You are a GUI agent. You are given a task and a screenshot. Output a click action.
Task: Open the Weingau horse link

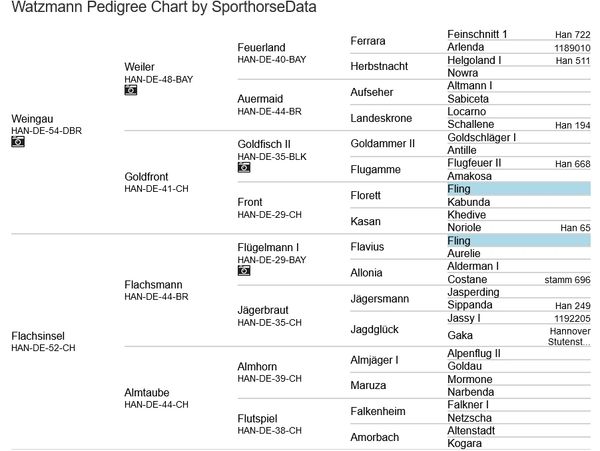click(x=32, y=118)
